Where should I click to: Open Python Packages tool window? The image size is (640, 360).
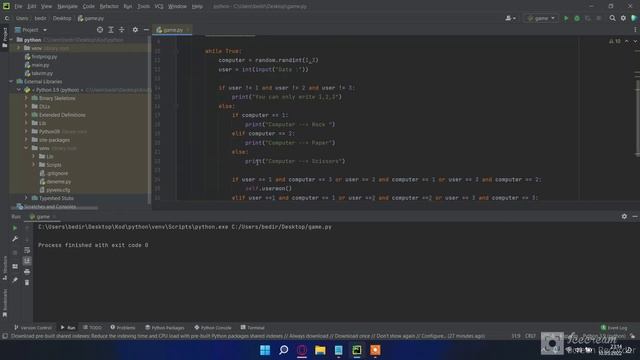coord(165,328)
